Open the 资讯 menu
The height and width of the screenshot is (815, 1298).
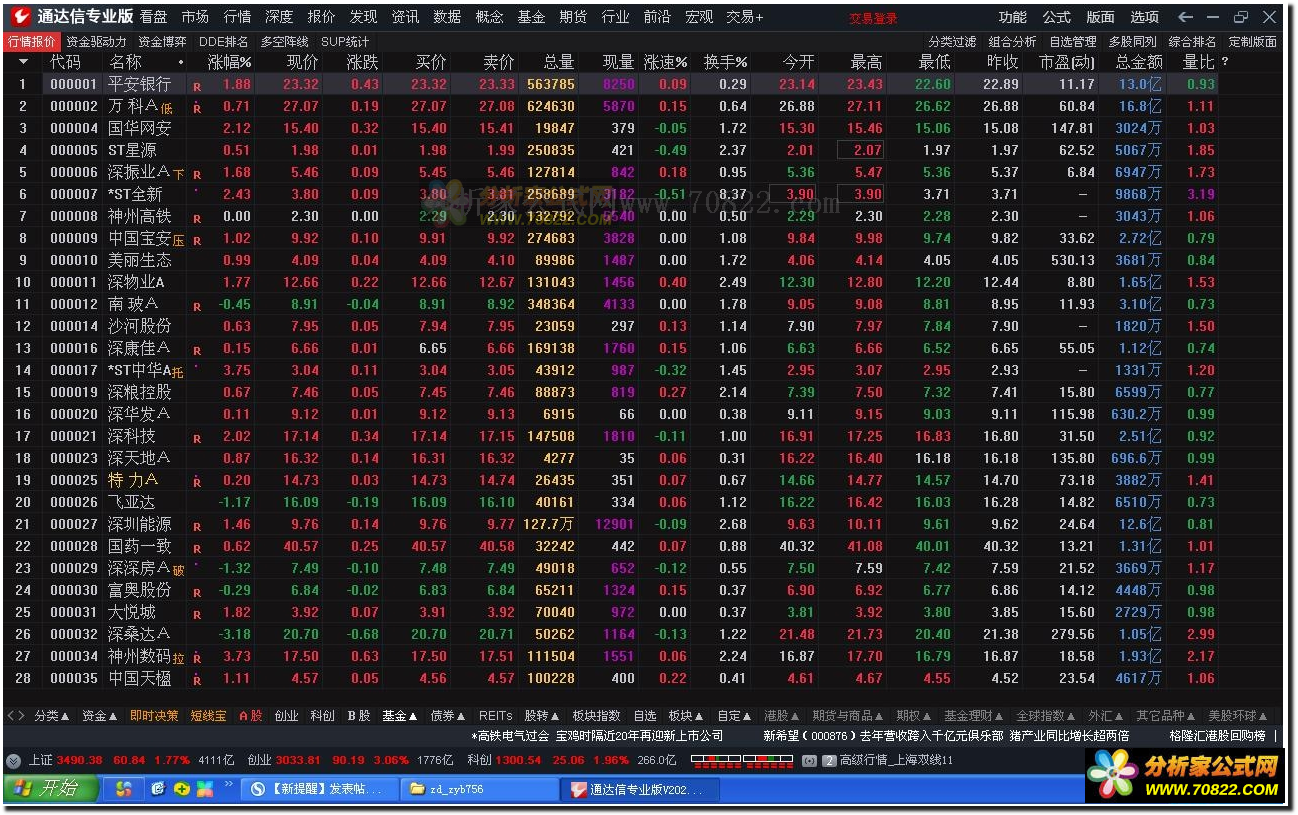[x=405, y=17]
